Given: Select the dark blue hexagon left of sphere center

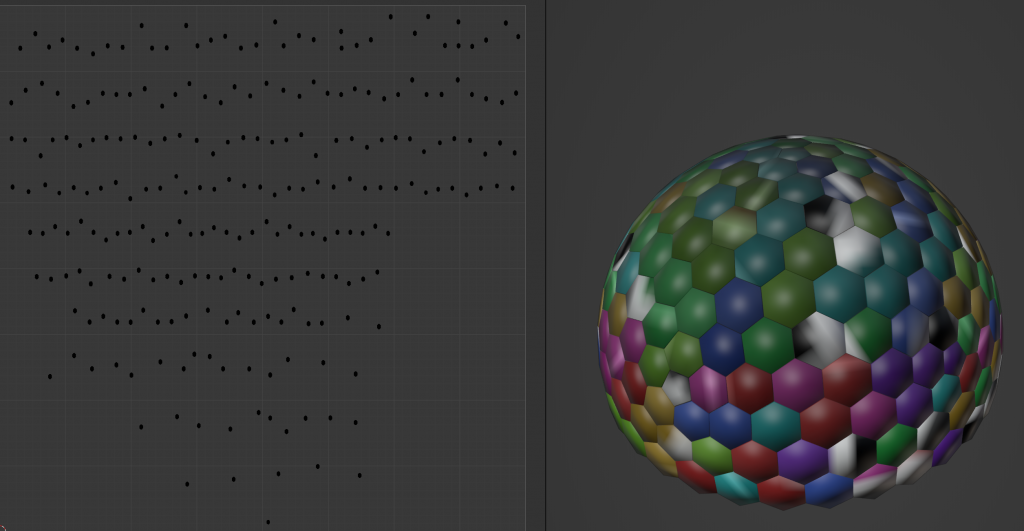Looking at the screenshot, I should coord(738,301).
